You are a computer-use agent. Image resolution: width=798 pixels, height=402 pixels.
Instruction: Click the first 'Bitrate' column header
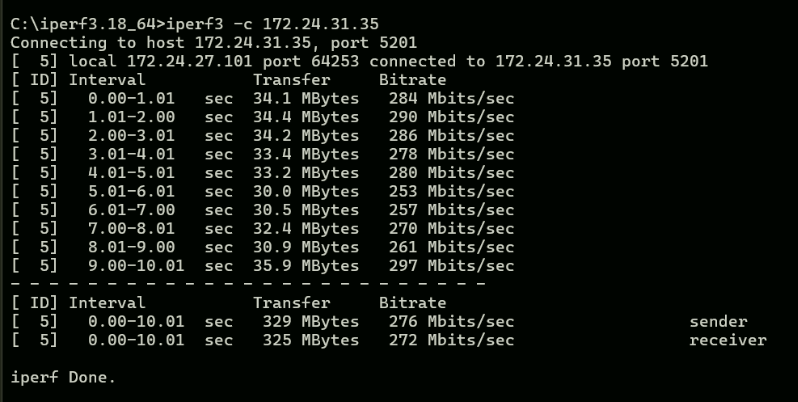(412, 80)
